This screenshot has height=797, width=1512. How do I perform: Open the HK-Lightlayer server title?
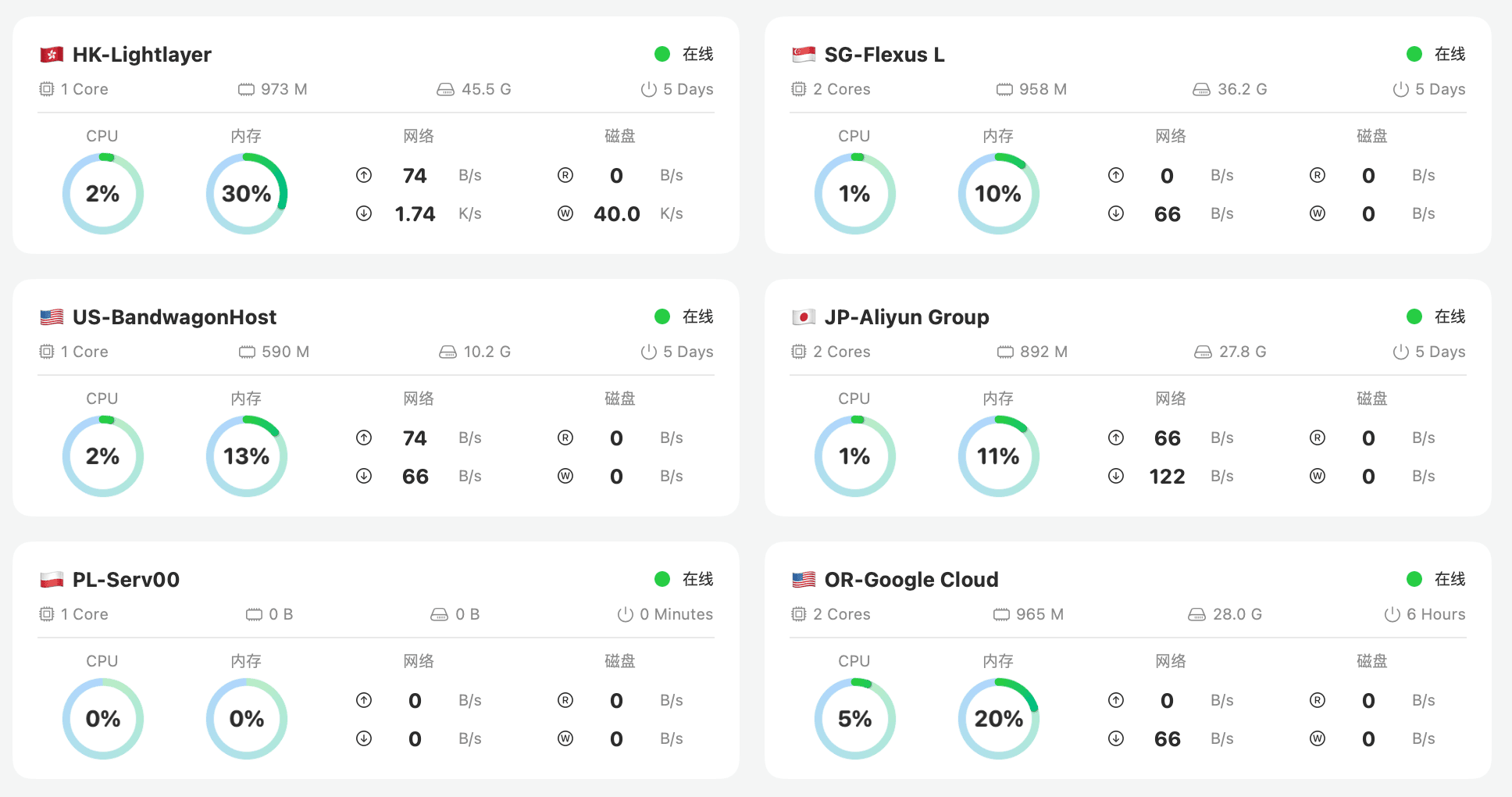pyautogui.click(x=142, y=55)
